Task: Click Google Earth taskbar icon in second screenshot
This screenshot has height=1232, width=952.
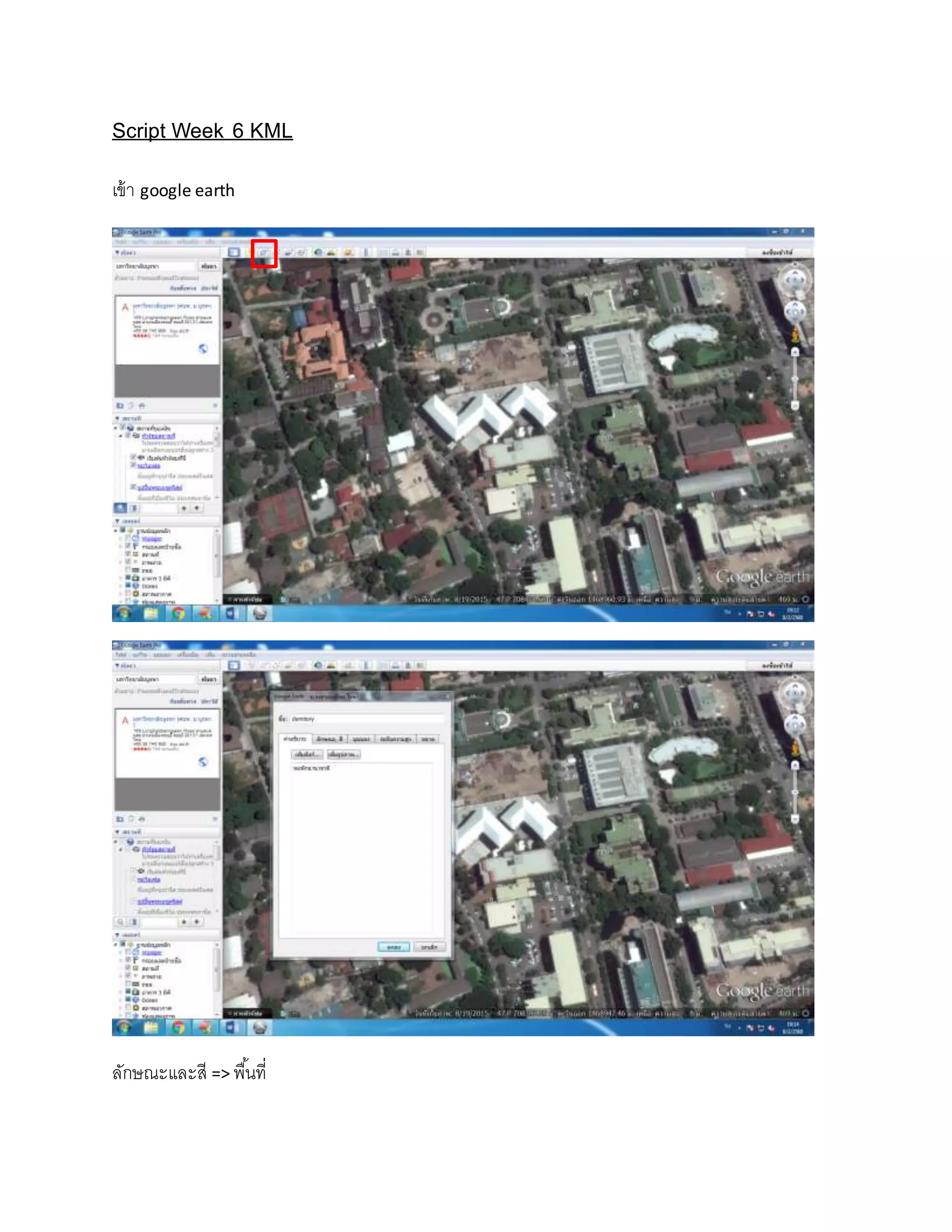Action: click(x=259, y=1027)
